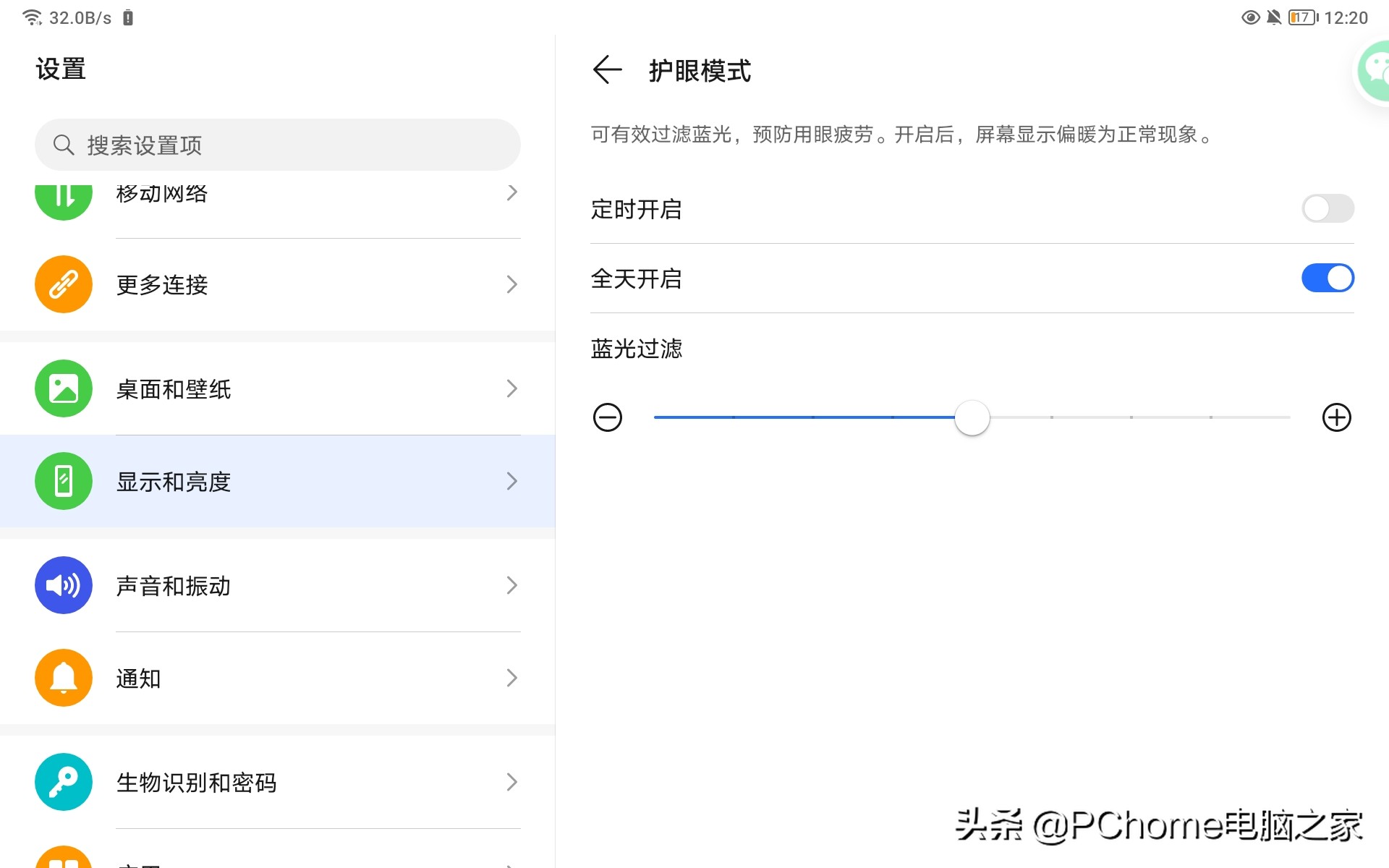
Task: Expand 移动网络 using its chevron
Action: pos(512,192)
